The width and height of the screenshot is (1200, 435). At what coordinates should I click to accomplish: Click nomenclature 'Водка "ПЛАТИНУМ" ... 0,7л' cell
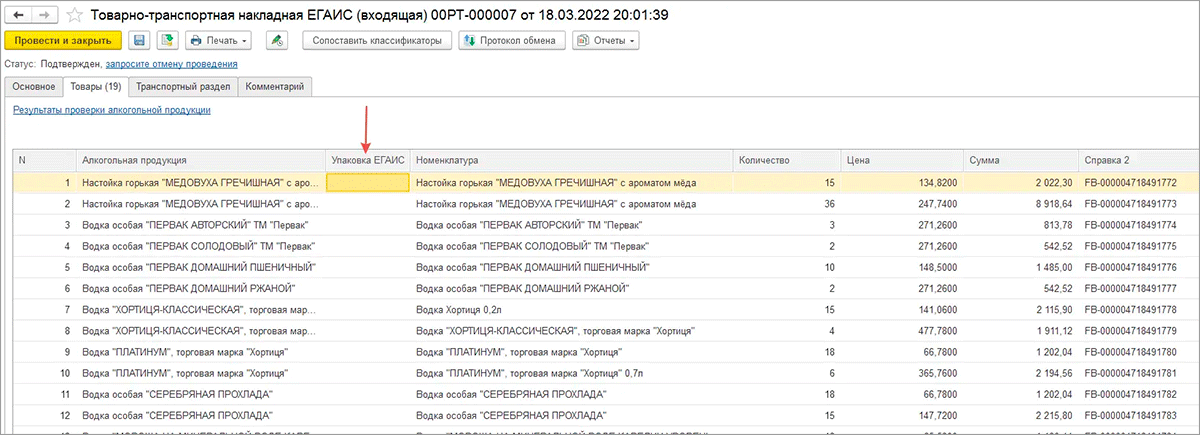pos(571,372)
